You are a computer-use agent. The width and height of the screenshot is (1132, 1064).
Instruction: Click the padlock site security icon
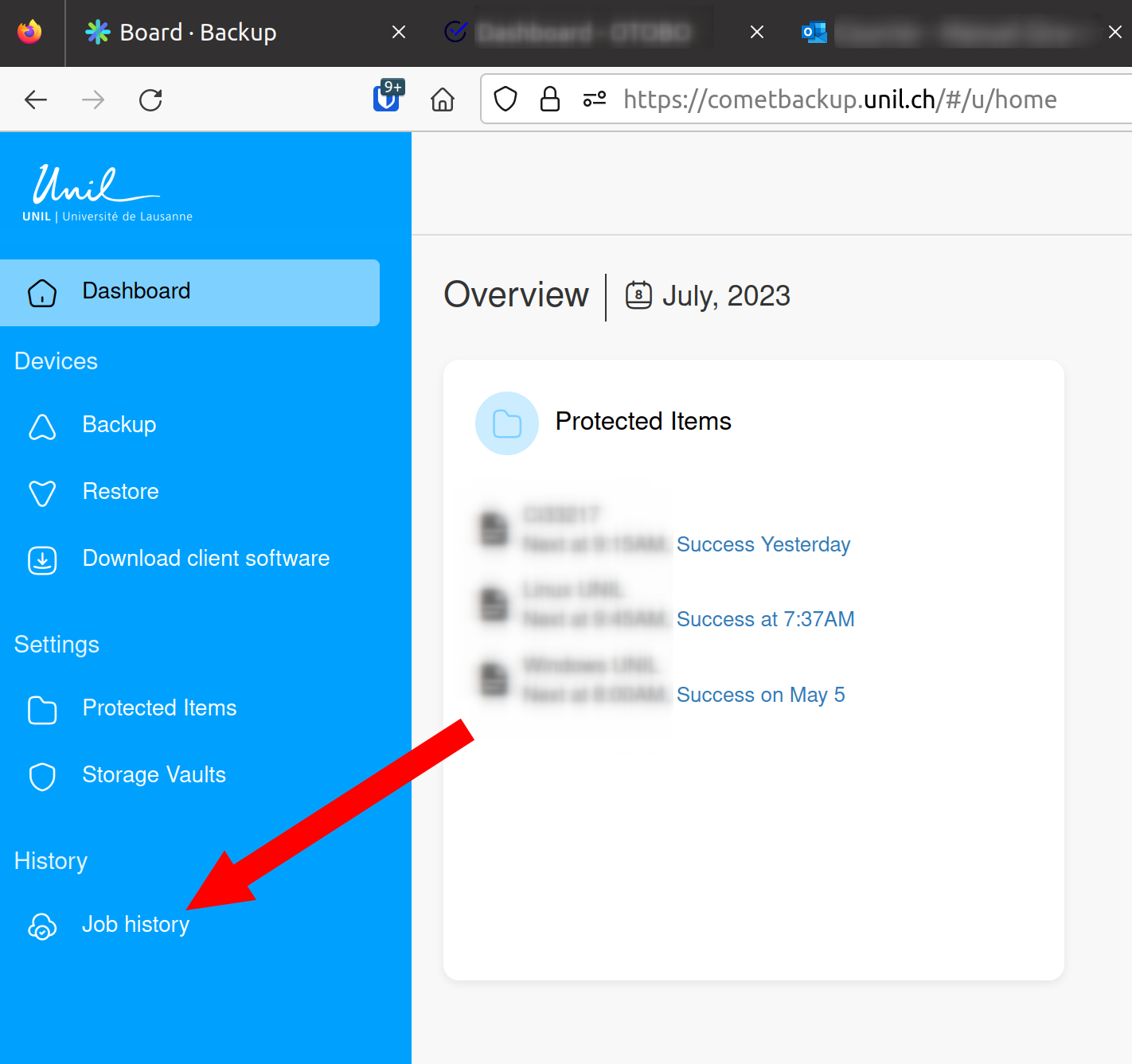549,99
